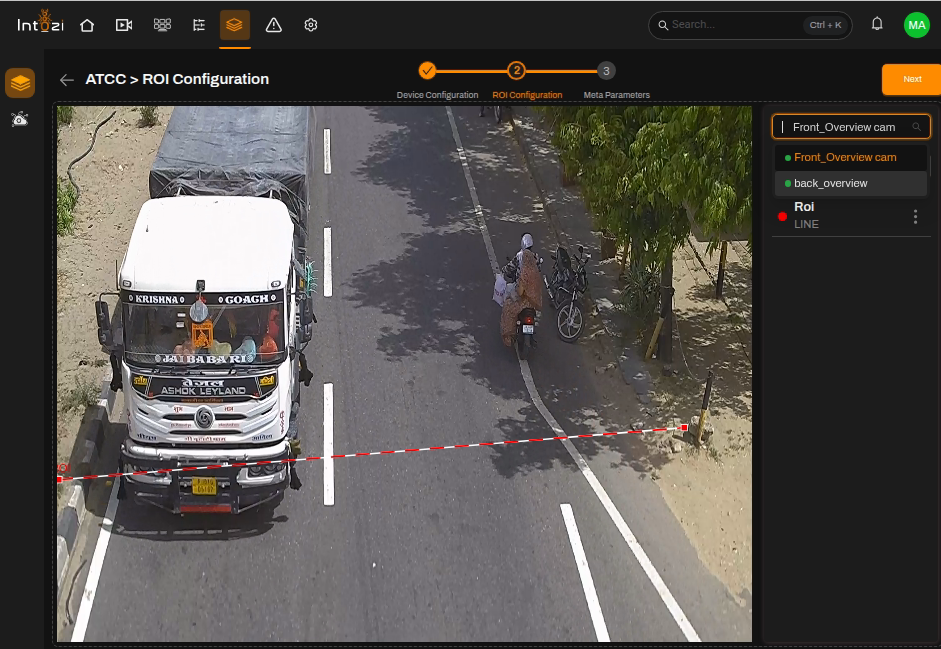
Task: Open the Front_Overview cam camera selector
Action: tap(851, 127)
